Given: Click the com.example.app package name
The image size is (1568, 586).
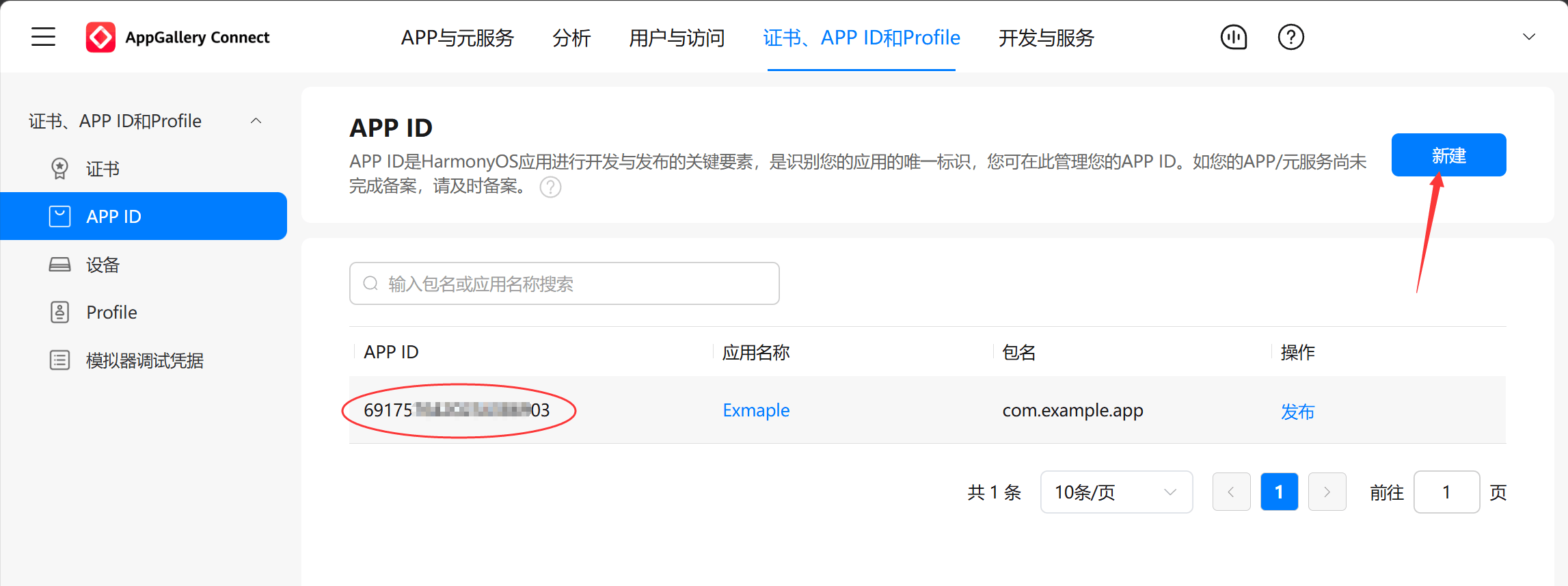Looking at the screenshot, I should pyautogui.click(x=1072, y=410).
